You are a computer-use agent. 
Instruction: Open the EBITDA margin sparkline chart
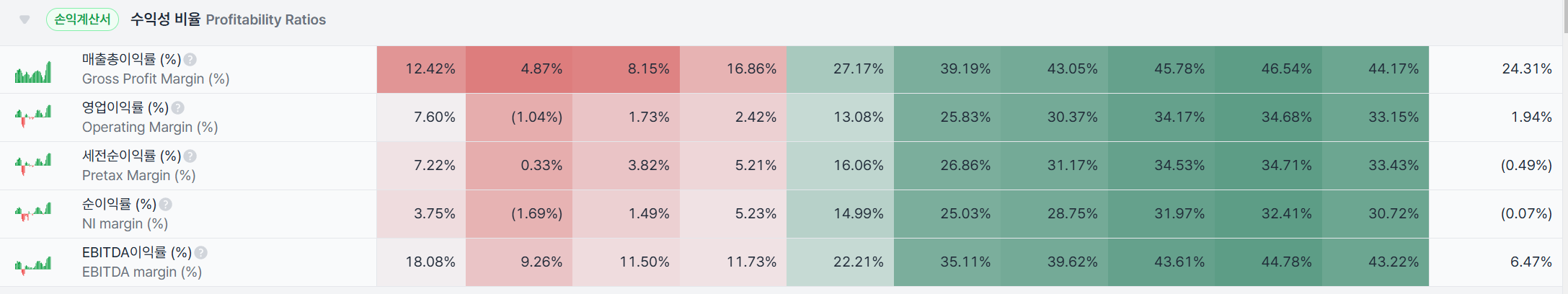[x=33, y=264]
